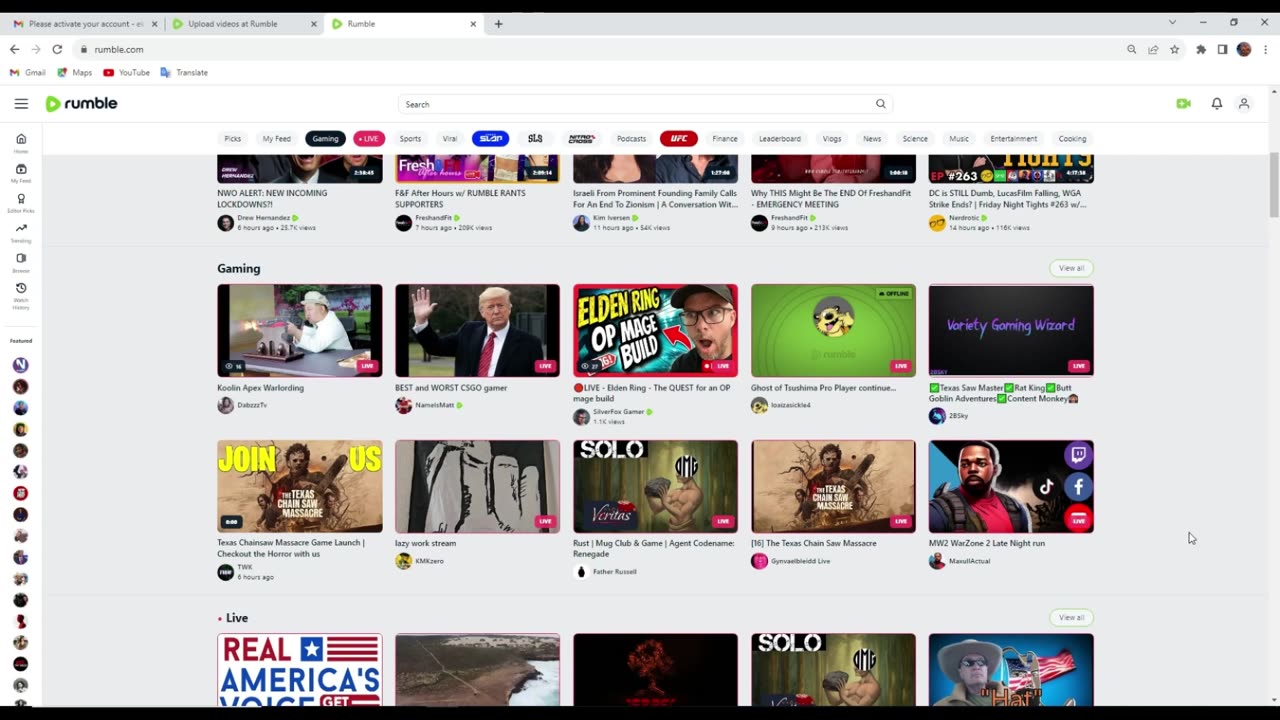Open Koolin Apex Warlording video title
Screen dimensions: 1280x720
[260, 388]
